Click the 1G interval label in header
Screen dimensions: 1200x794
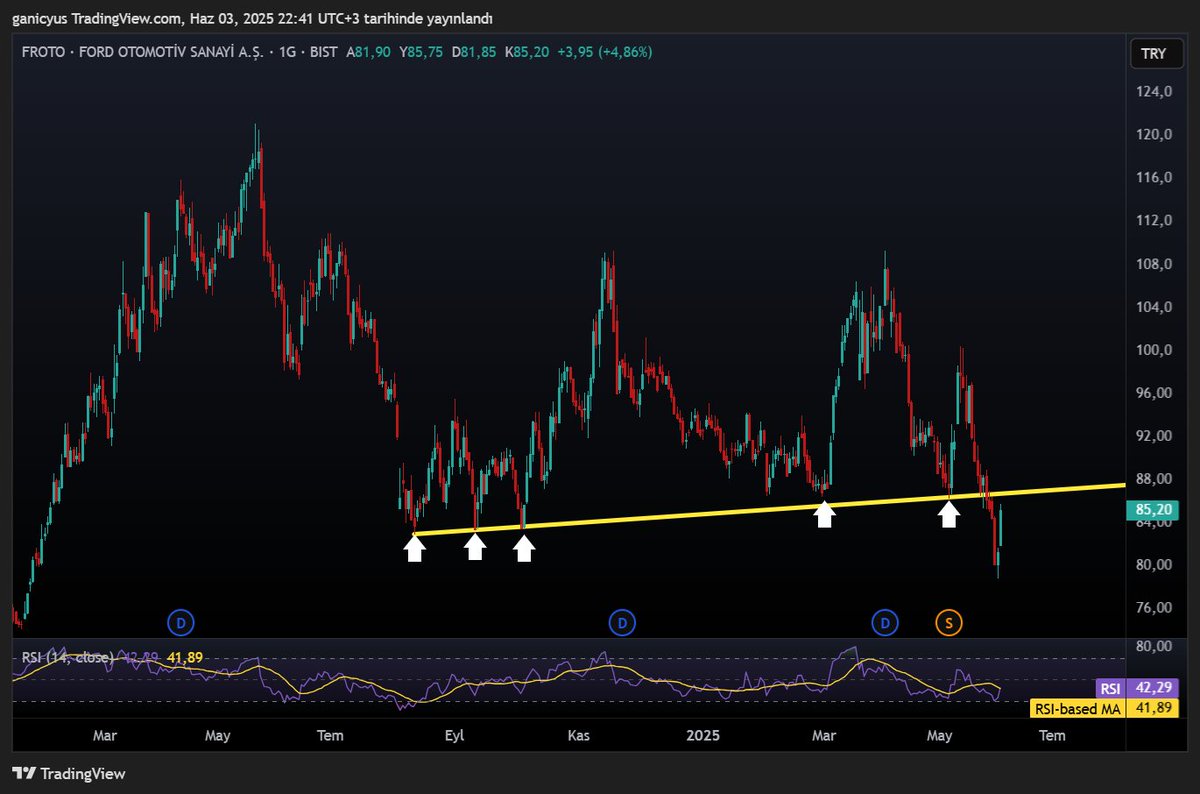click(289, 52)
